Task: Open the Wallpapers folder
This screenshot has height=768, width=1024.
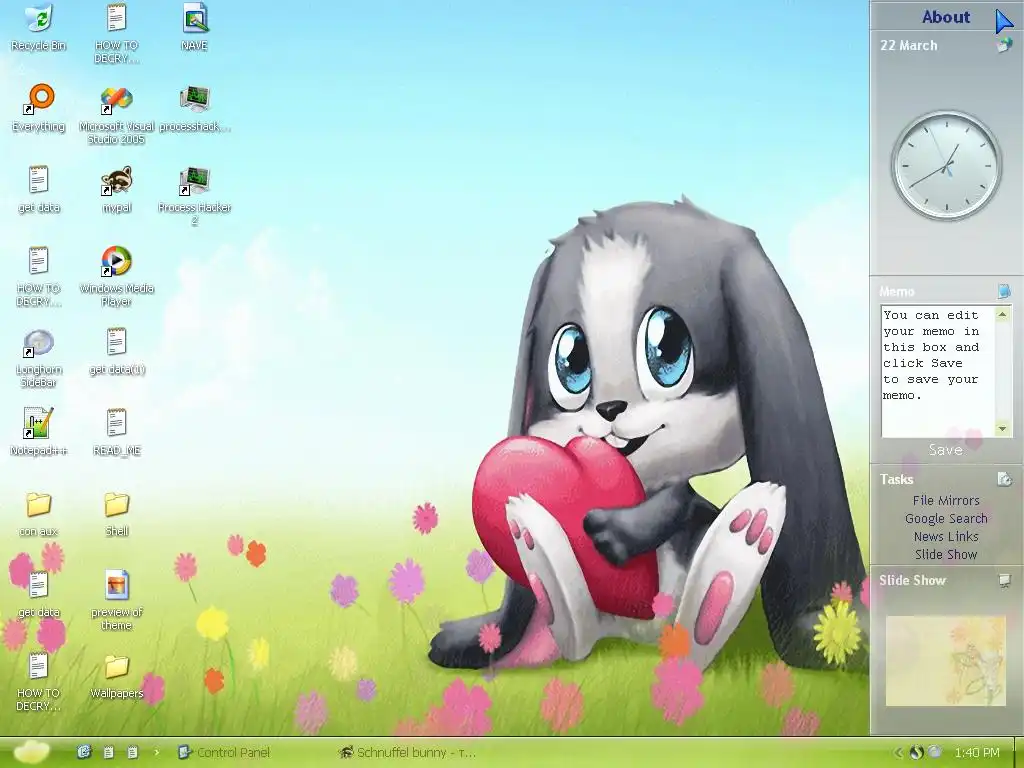Action: point(116,677)
